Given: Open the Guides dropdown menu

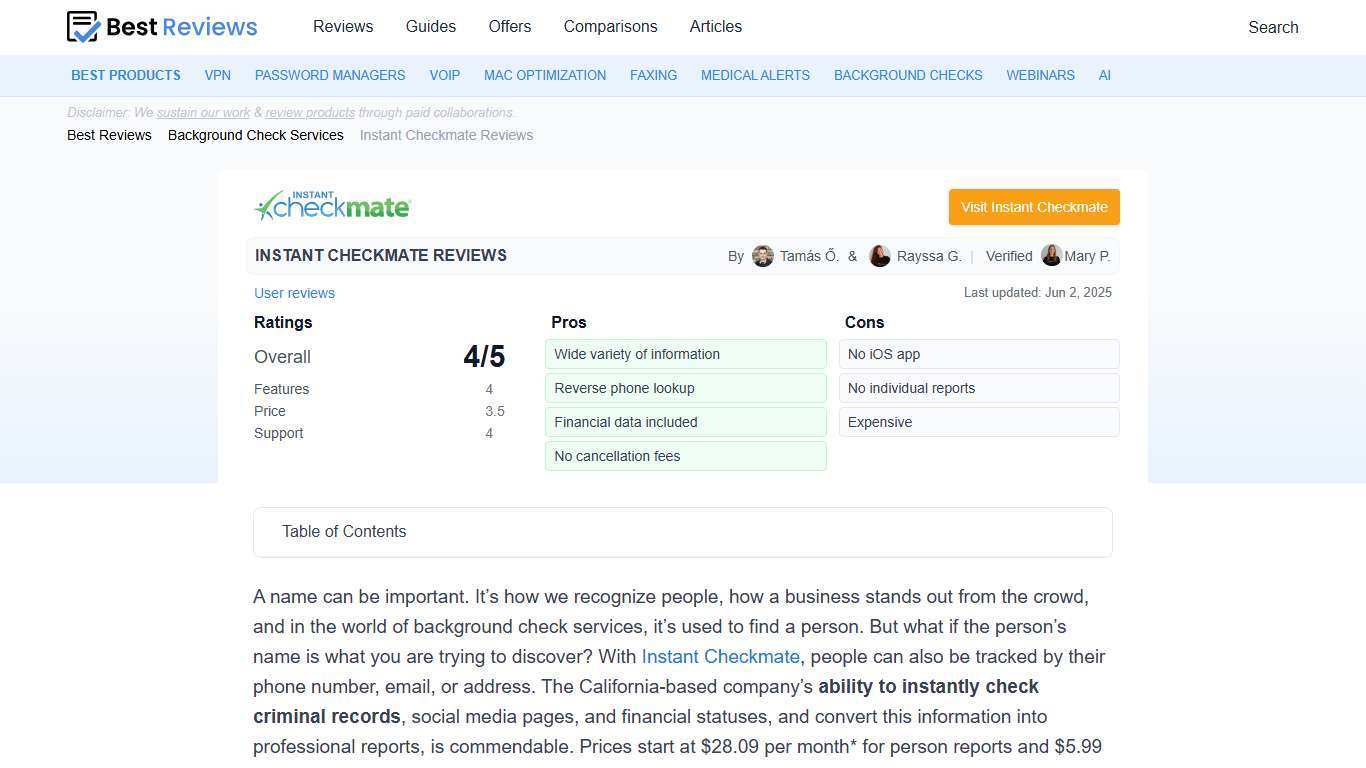Looking at the screenshot, I should [431, 27].
